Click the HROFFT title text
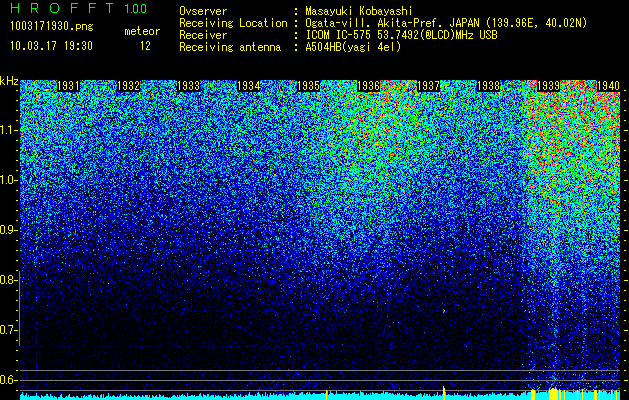This screenshot has width=629, height=400. 63,8
